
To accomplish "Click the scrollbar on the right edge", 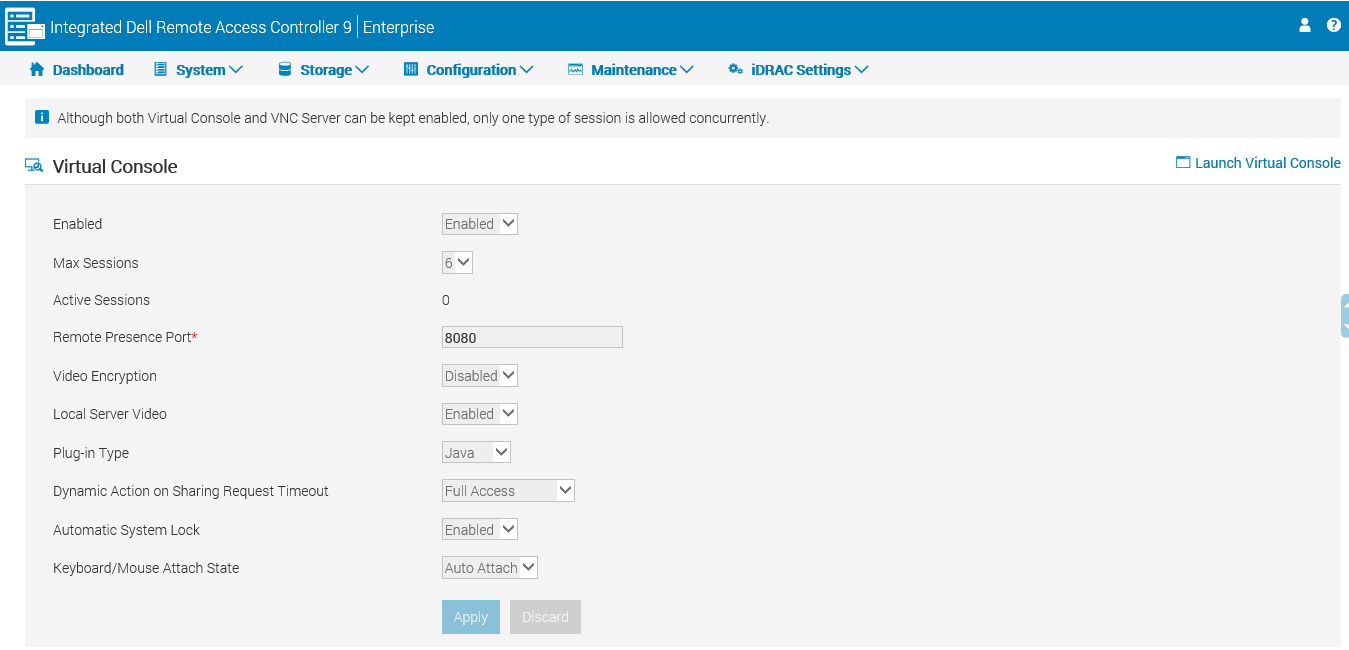I will point(1344,315).
